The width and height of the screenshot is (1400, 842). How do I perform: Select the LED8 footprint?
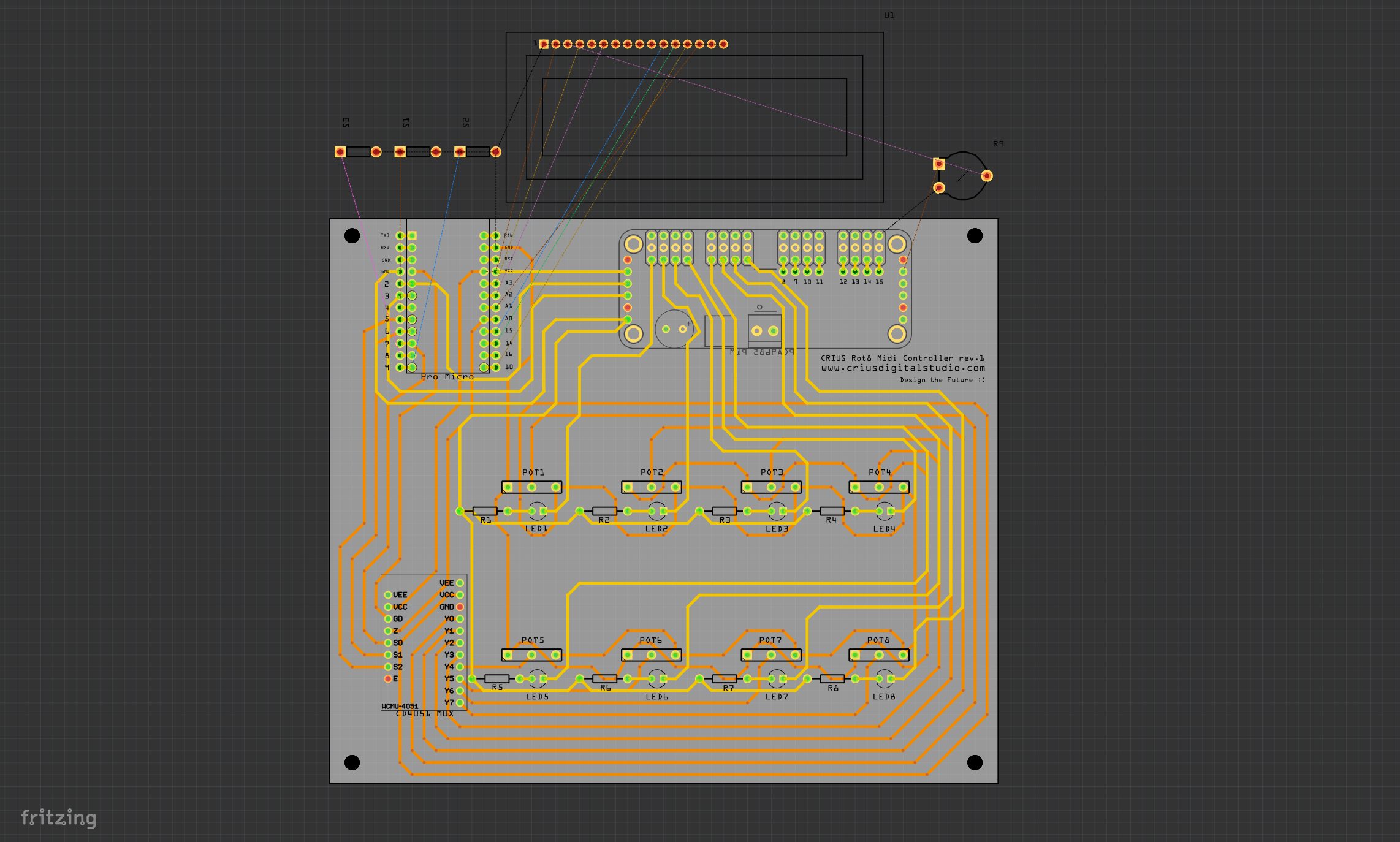[x=883, y=678]
